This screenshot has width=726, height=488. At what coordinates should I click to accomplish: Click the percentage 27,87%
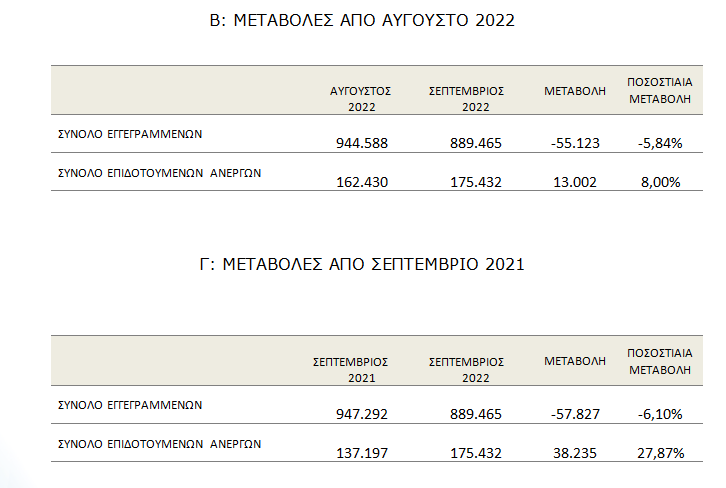661,453
